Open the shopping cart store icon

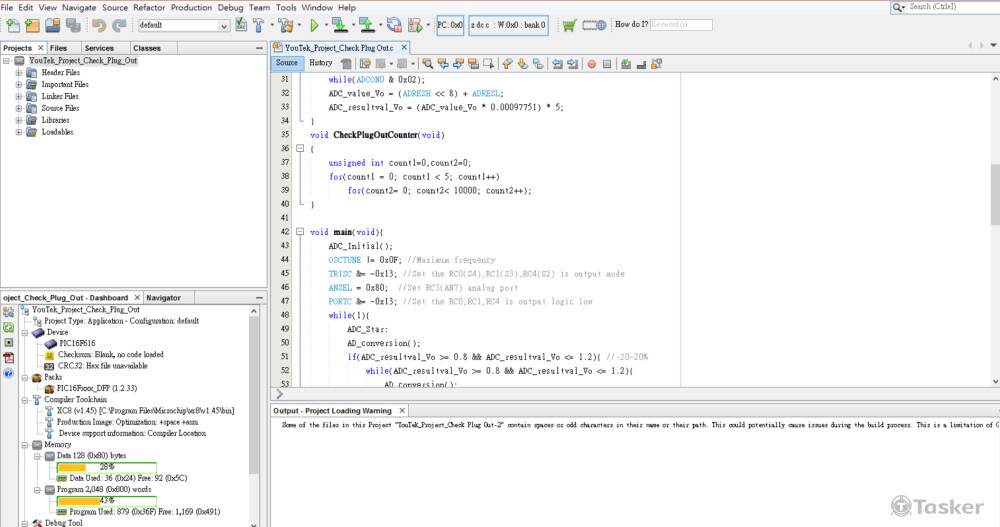(x=569, y=25)
